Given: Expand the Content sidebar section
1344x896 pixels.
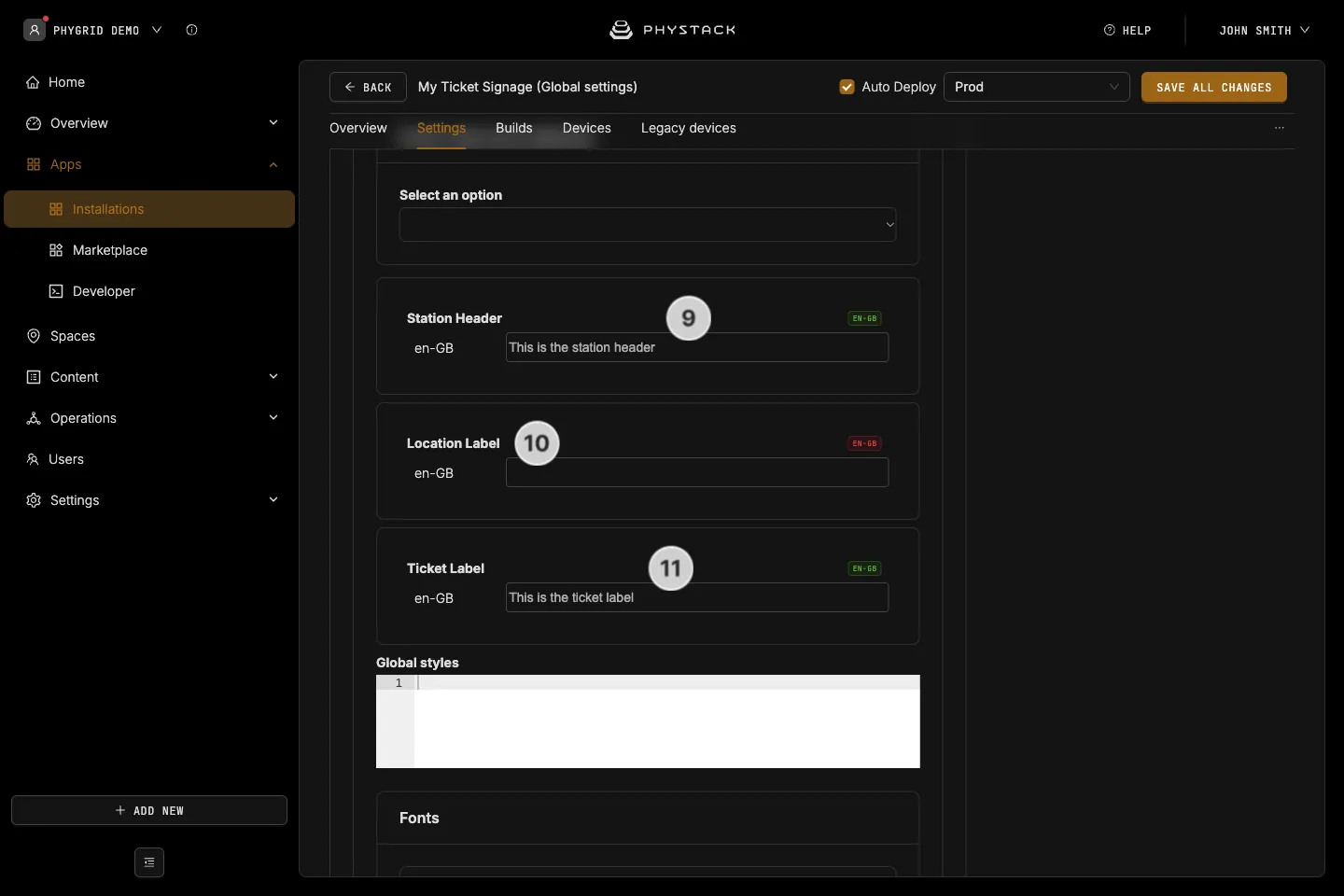Looking at the screenshot, I should tap(273, 377).
